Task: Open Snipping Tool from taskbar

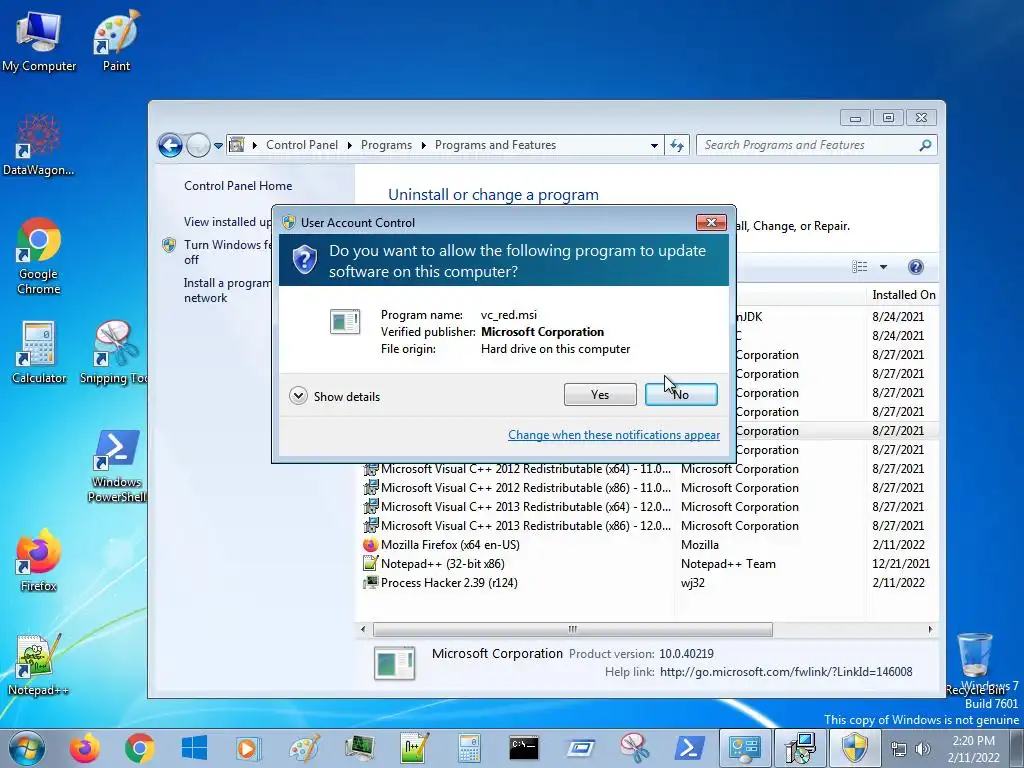Action: click(635, 748)
